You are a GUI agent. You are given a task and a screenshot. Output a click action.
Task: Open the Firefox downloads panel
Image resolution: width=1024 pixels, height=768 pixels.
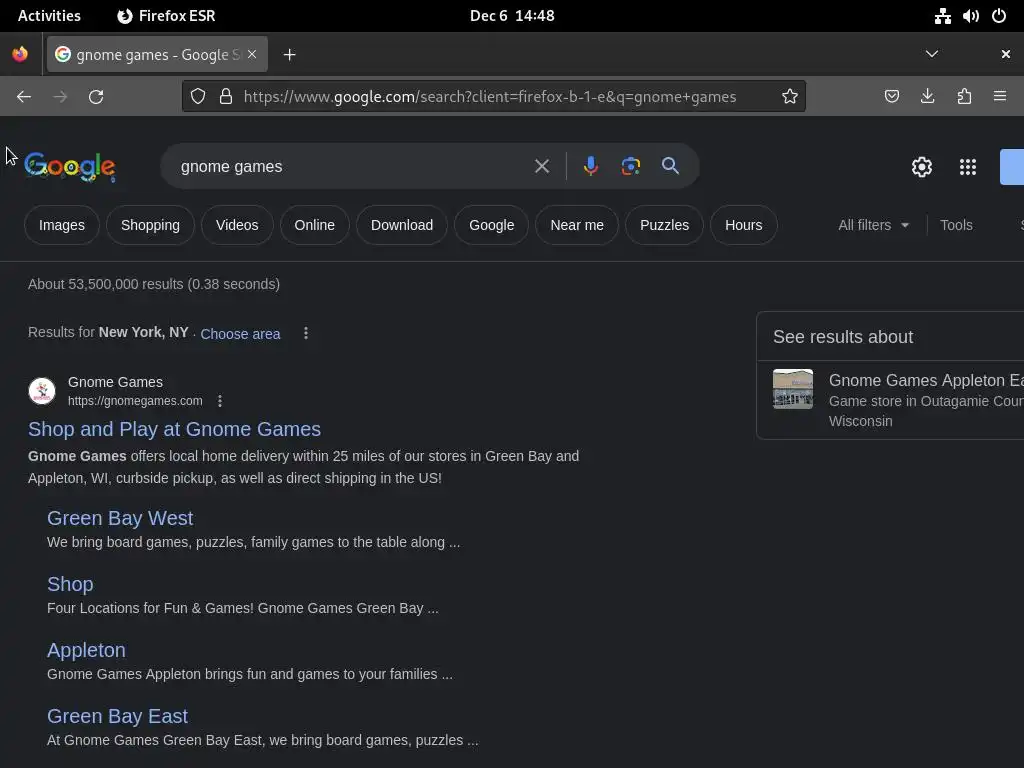(927, 97)
